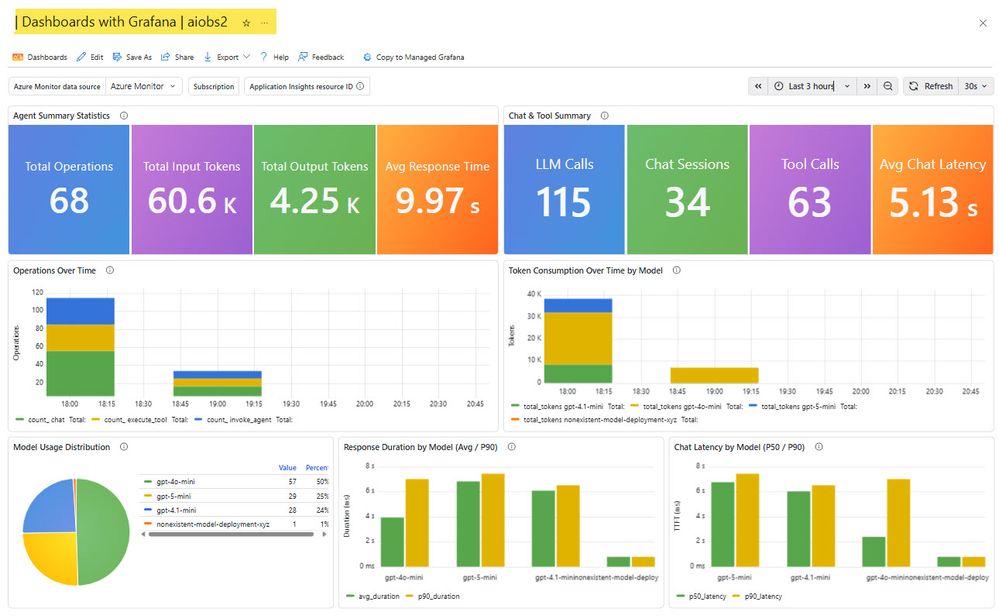Select nonexistent-model-deployment-xyz row in pie legend
The height and width of the screenshot is (616, 999).
pos(235,524)
